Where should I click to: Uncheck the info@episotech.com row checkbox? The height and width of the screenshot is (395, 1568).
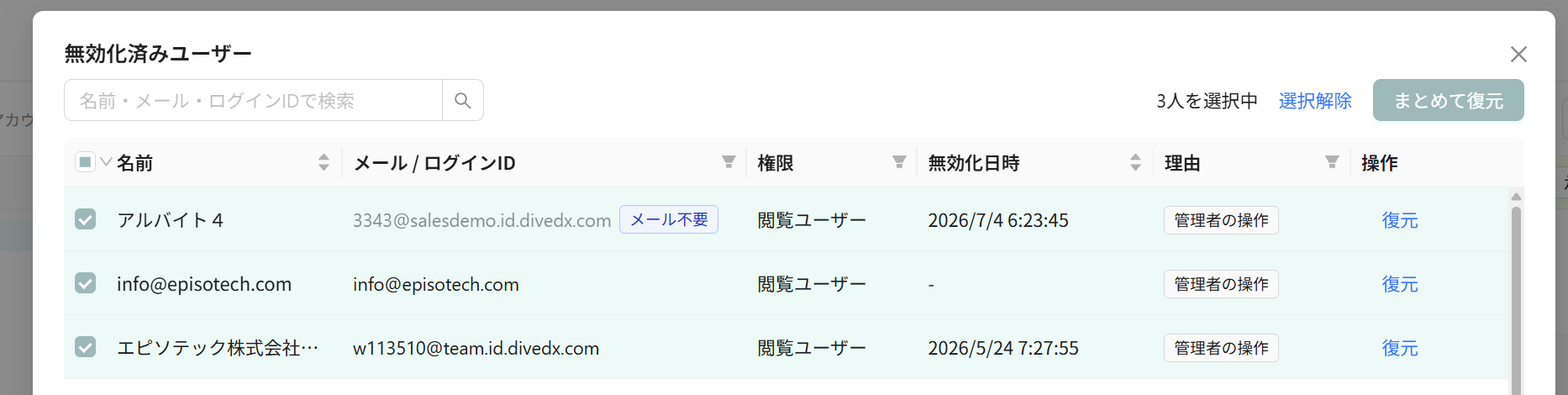(x=85, y=283)
